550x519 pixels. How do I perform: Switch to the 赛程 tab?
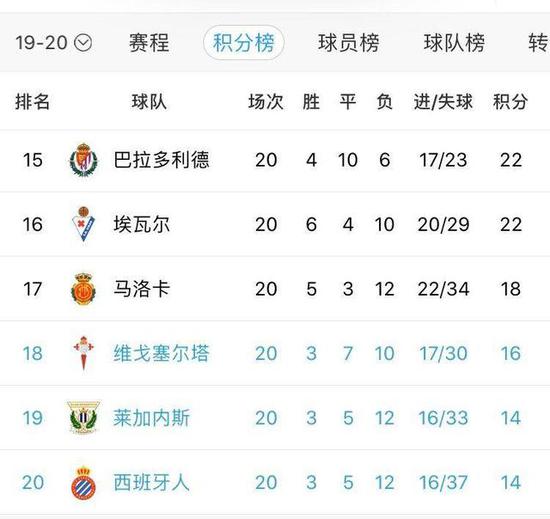tap(149, 43)
